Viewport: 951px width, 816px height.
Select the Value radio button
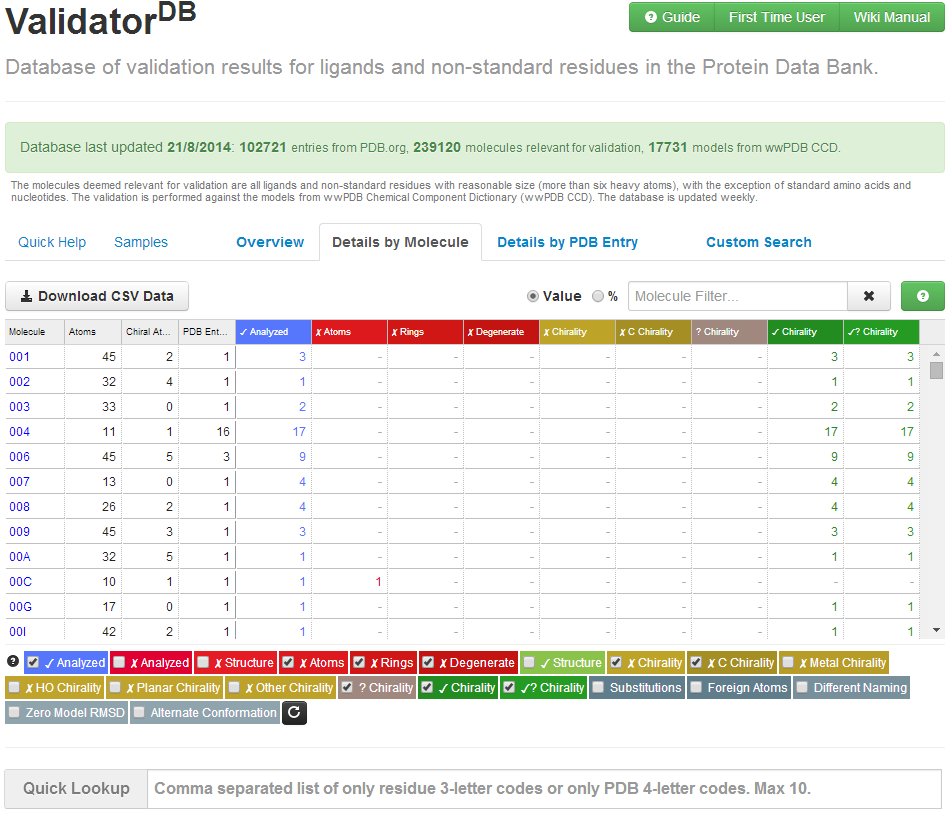click(533, 296)
